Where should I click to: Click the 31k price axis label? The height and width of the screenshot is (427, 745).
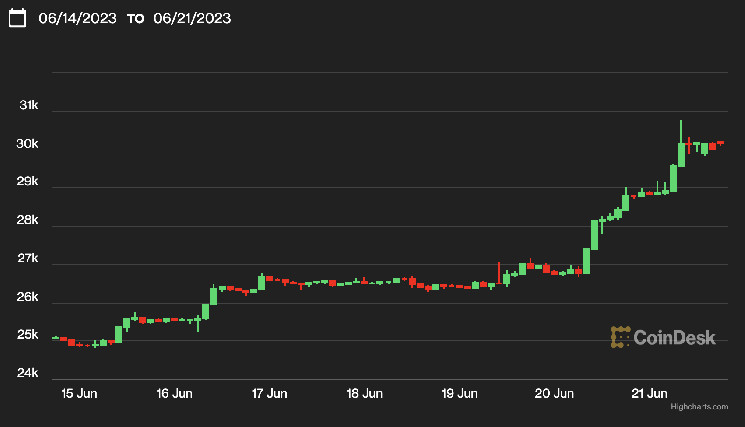click(x=30, y=106)
